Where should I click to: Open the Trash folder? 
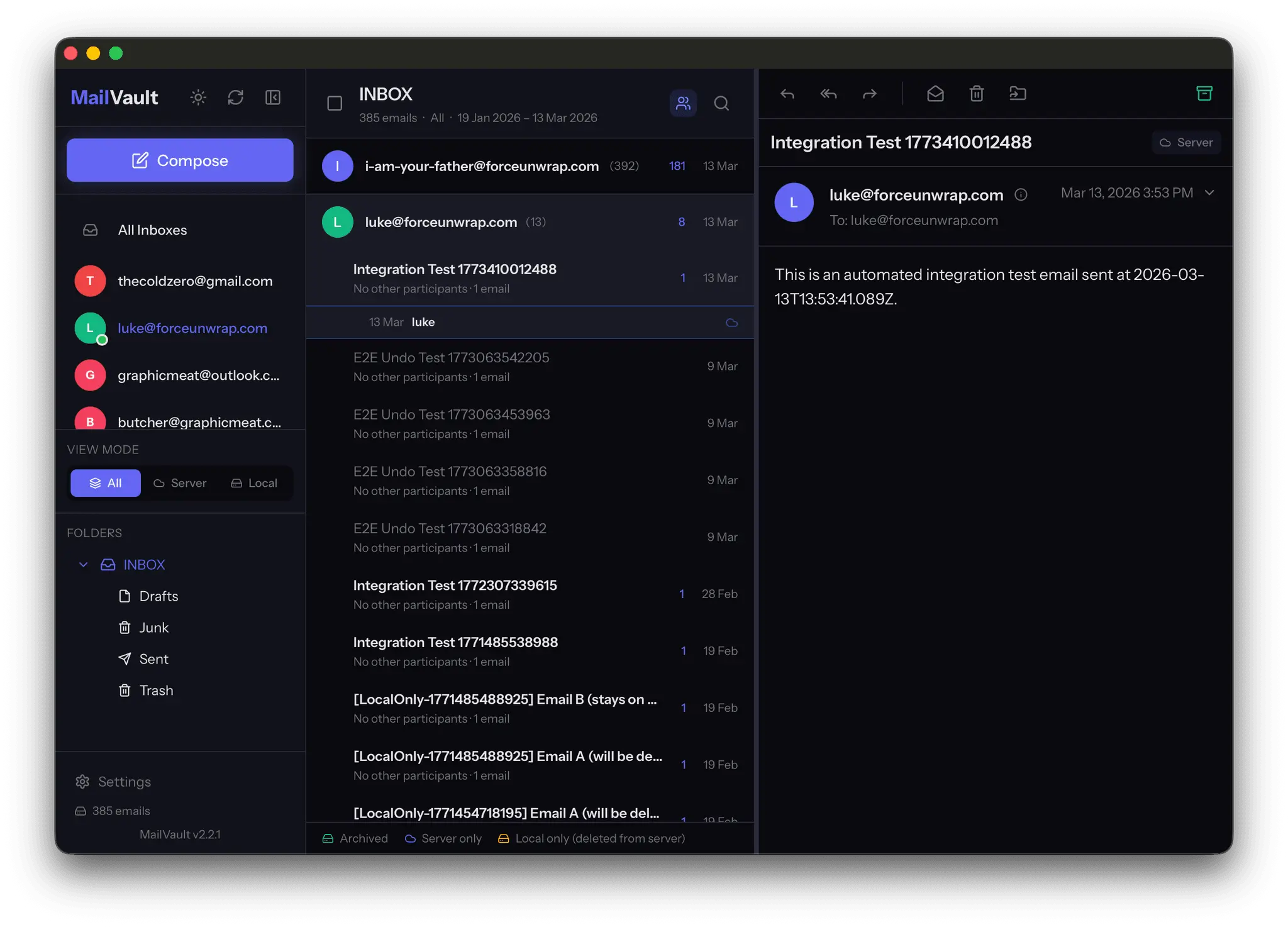pos(146,691)
